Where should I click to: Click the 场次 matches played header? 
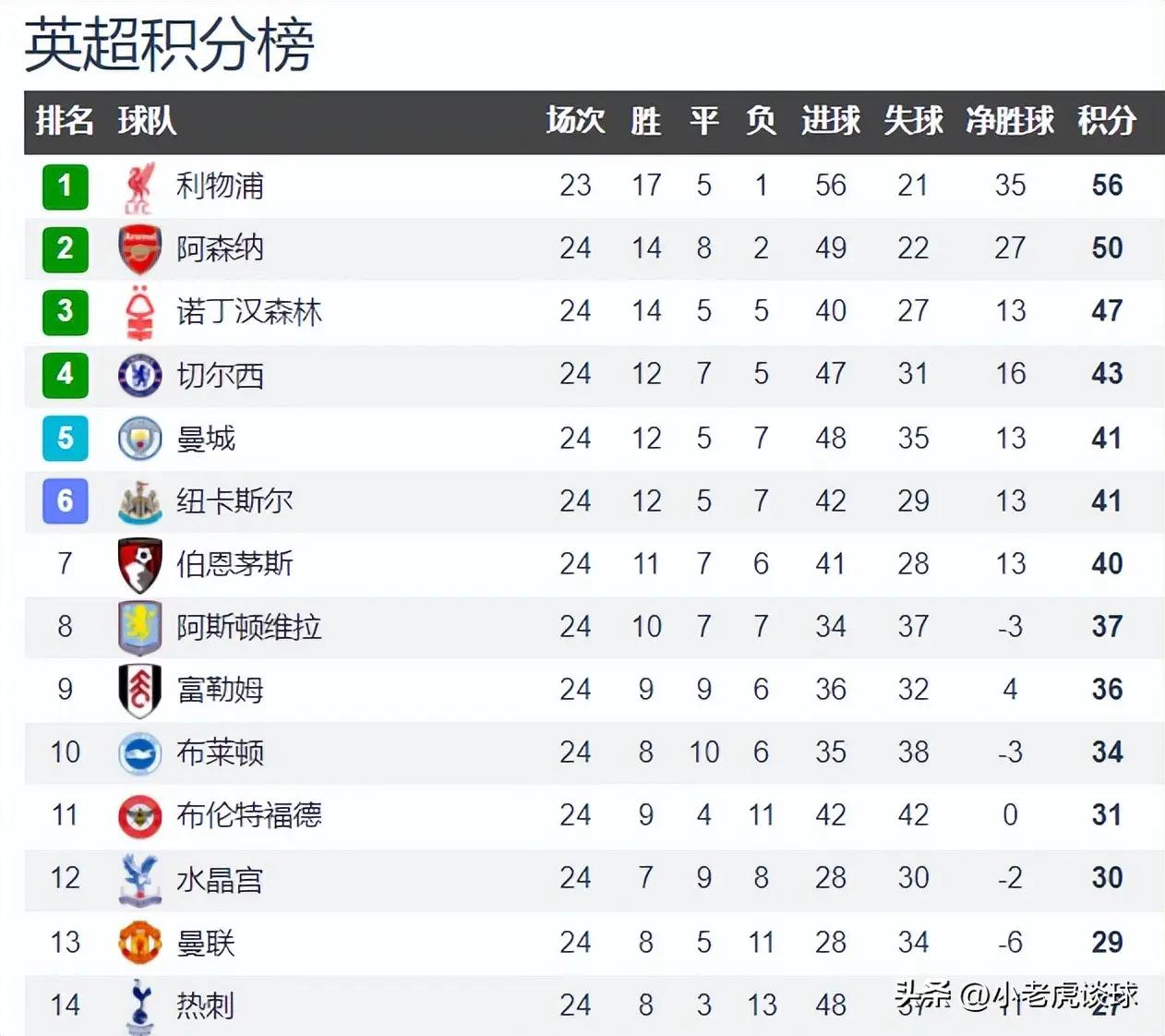point(574,121)
